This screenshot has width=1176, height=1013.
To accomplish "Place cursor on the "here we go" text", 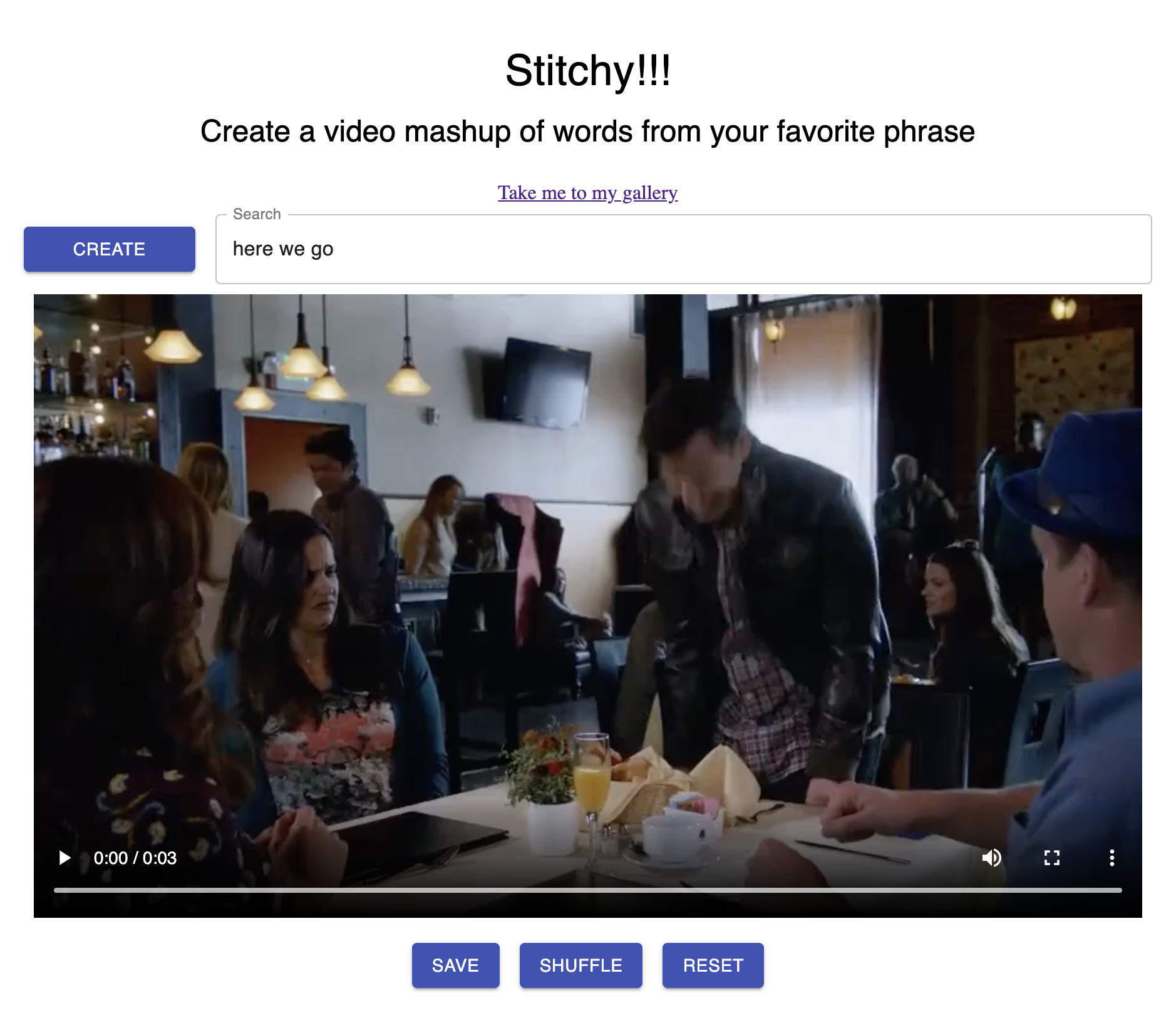I will [283, 249].
